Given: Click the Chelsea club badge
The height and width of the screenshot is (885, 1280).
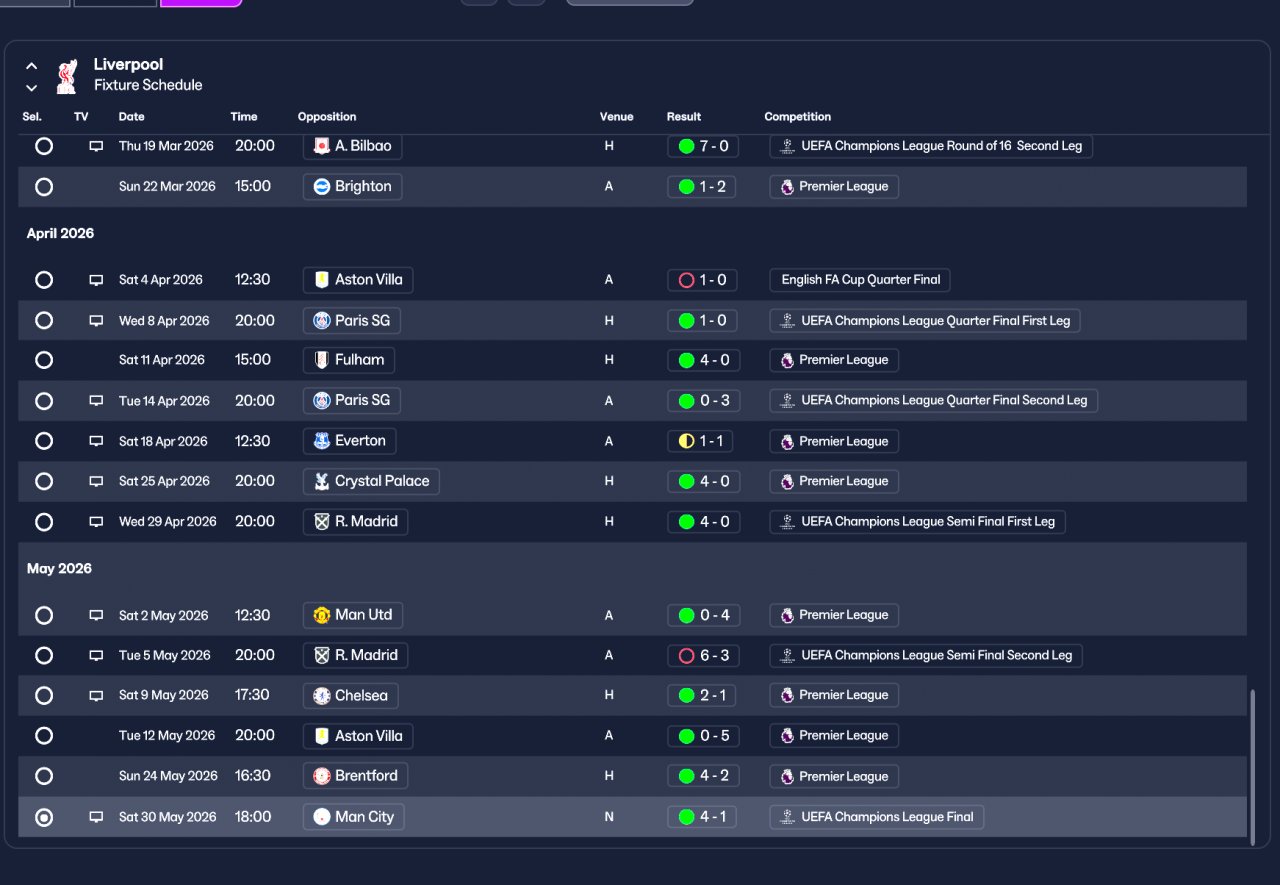Looking at the screenshot, I should click(x=322, y=696).
